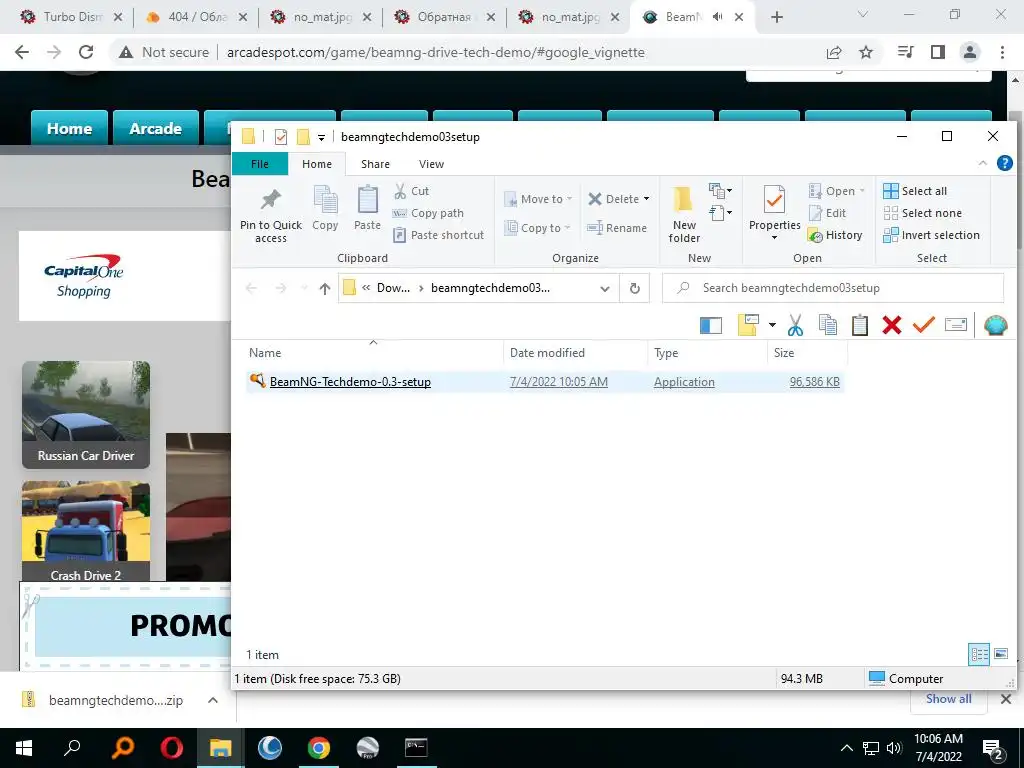This screenshot has height=768, width=1024.
Task: Toggle Chrome side panel icon
Action: tap(938, 52)
